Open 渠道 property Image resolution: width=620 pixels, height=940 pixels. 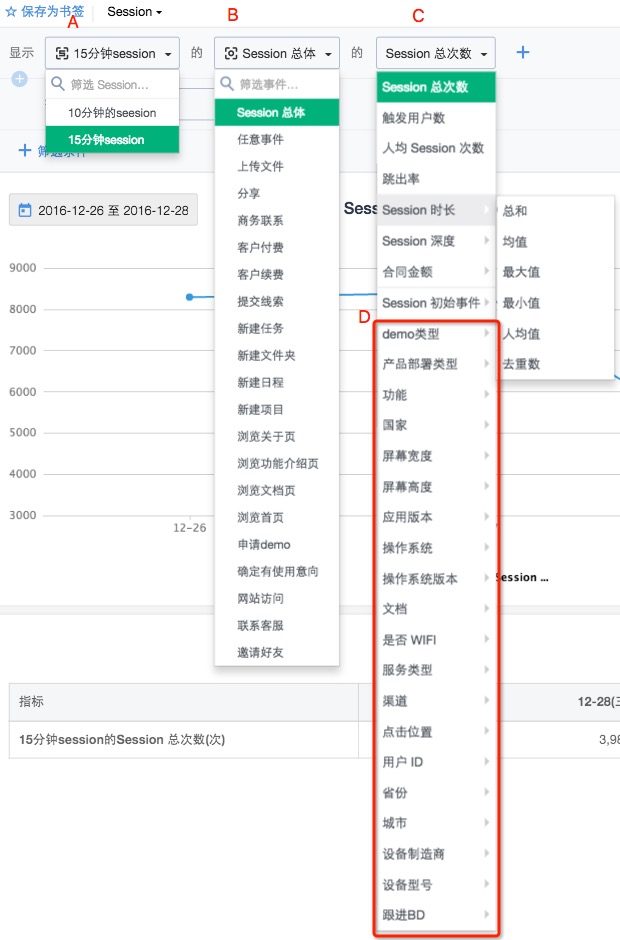(x=436, y=701)
